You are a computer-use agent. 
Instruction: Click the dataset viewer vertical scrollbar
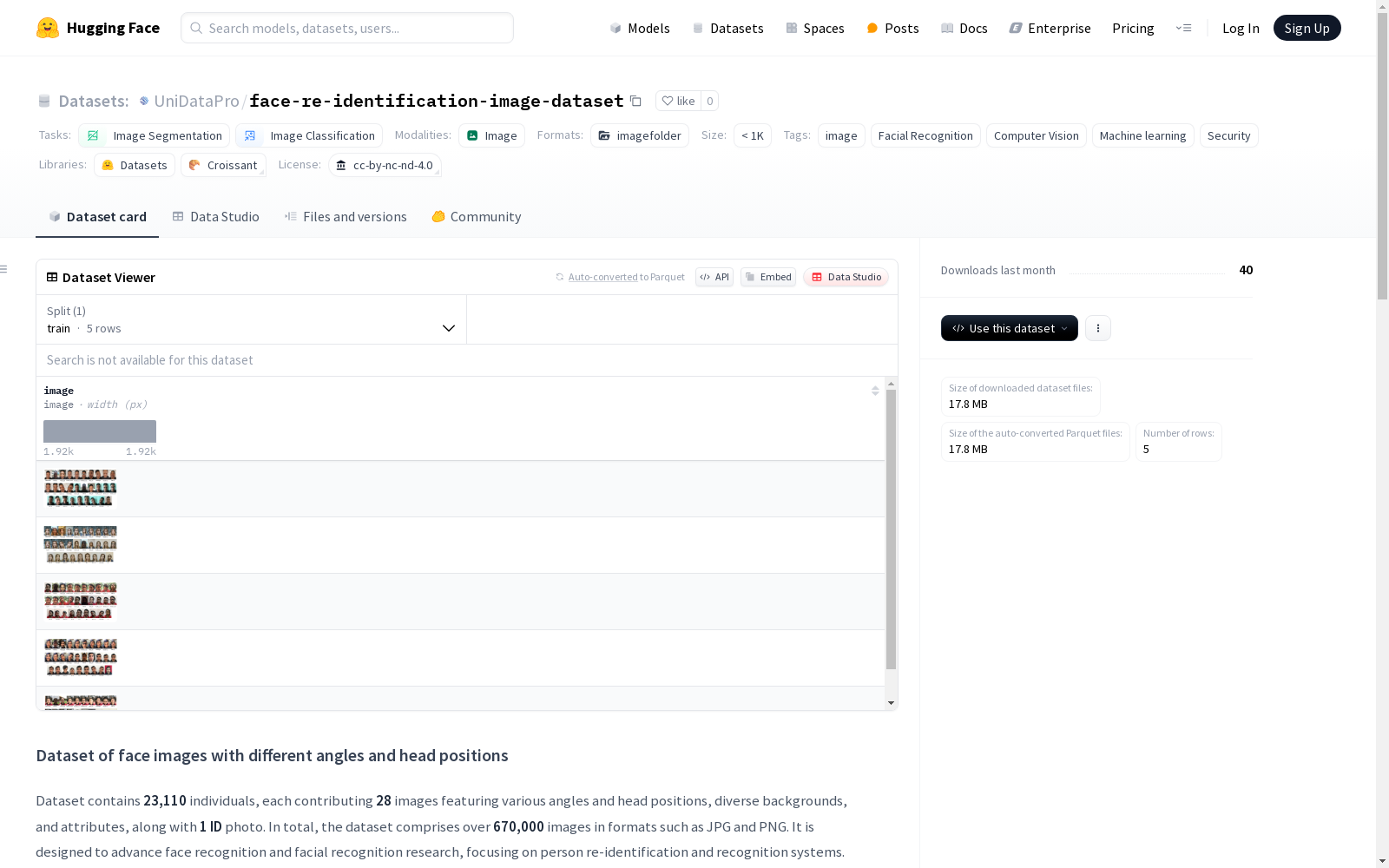point(891,529)
